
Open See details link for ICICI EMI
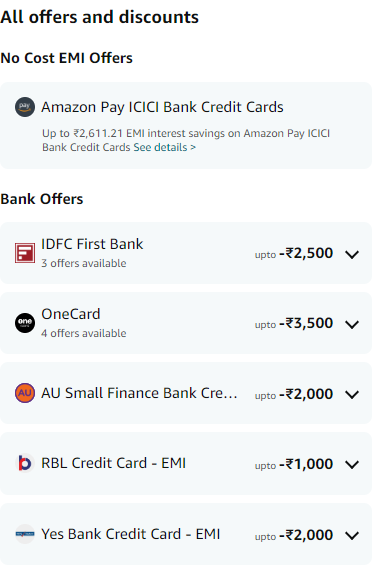click(x=164, y=147)
